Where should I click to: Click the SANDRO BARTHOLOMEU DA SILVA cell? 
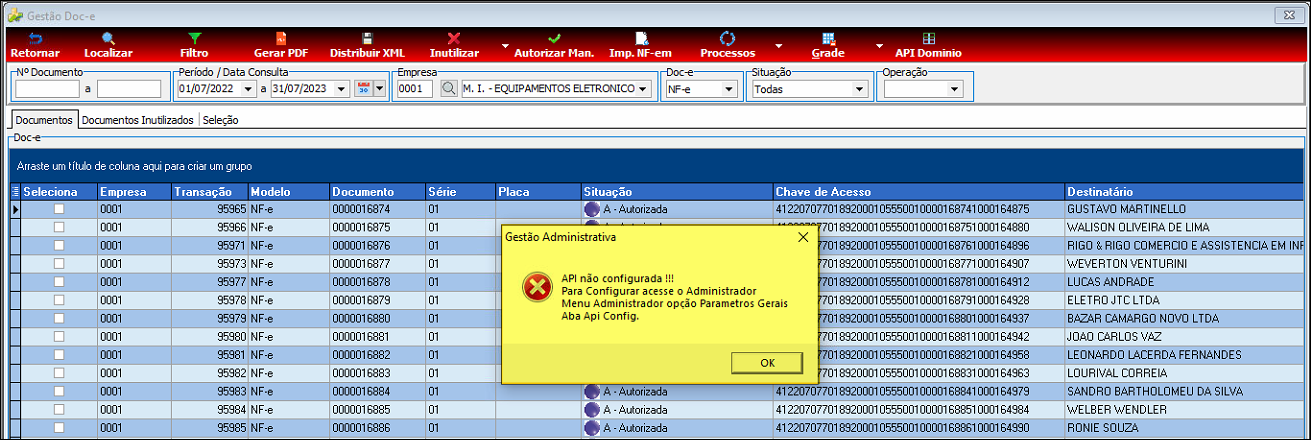pos(1185,391)
